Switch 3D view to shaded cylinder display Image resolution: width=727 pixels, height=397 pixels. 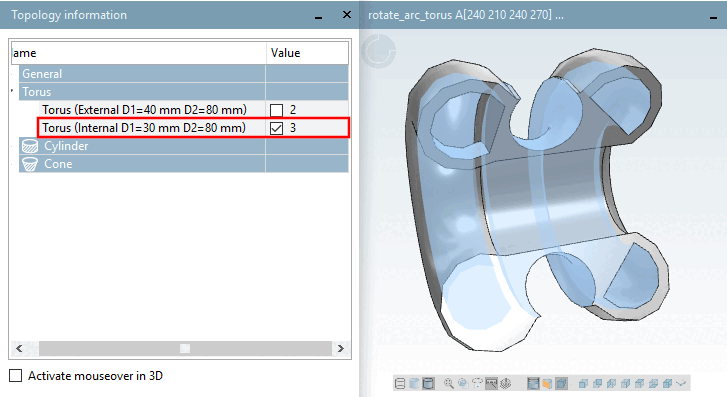pos(414,384)
